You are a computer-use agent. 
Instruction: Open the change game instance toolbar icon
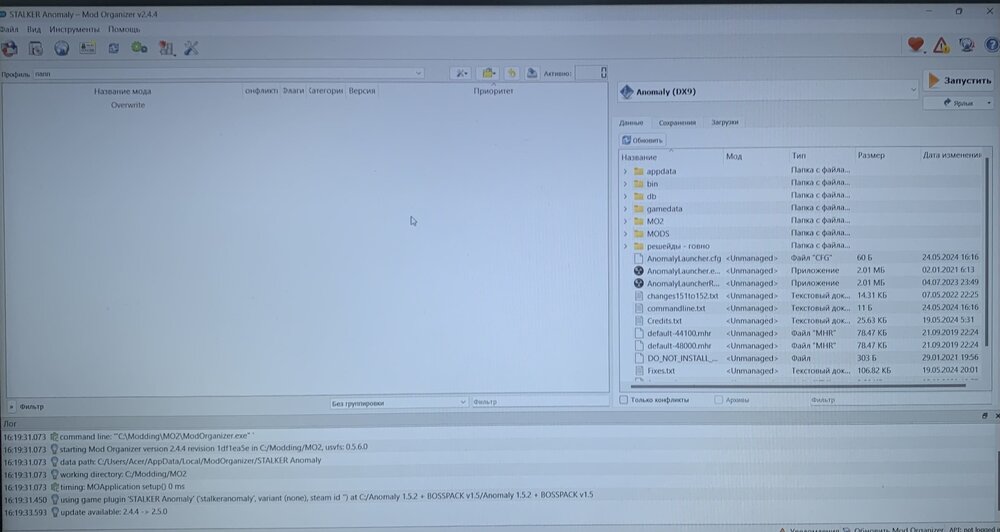point(9,48)
